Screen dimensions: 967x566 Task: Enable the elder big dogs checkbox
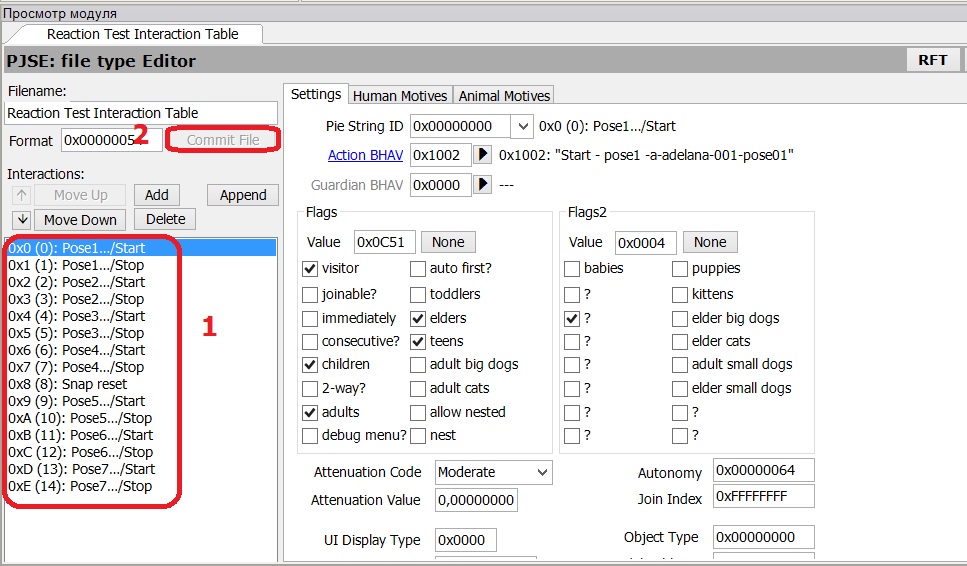coord(681,319)
